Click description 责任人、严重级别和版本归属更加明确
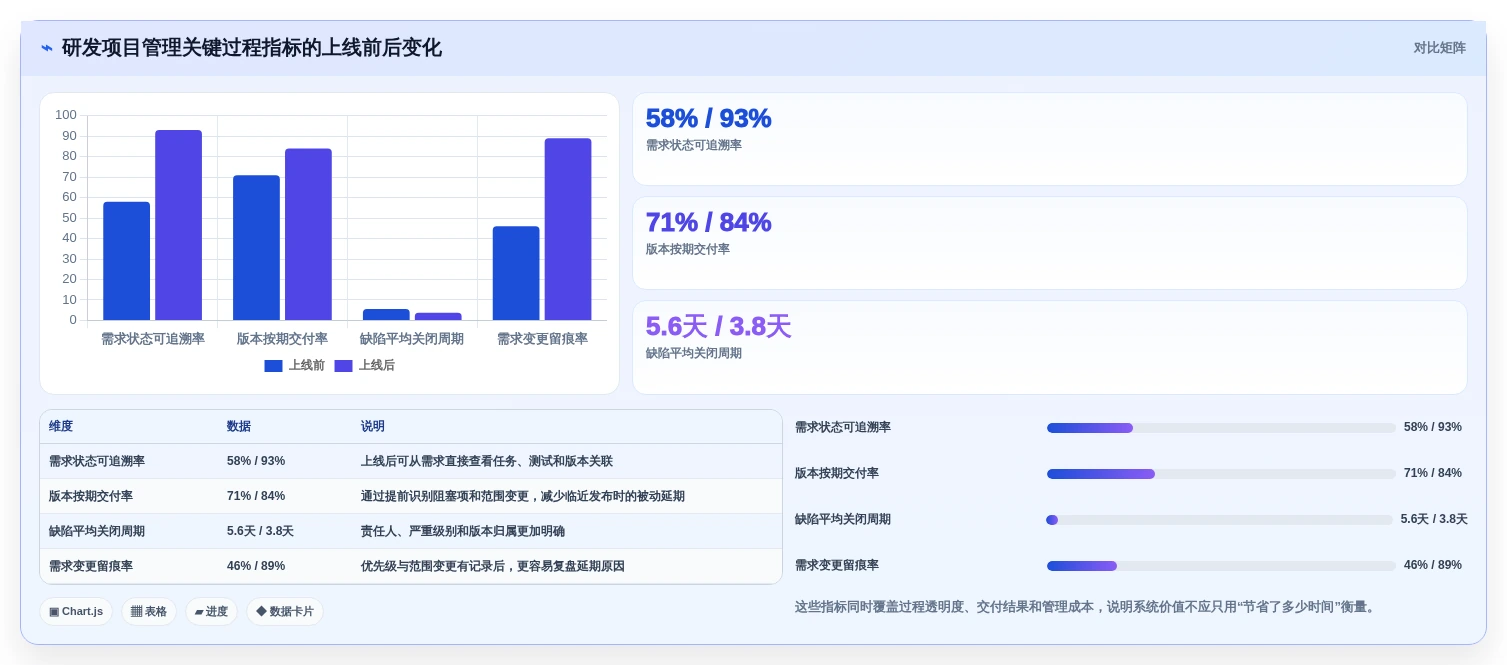Screen dimensions: 1507x665 [463, 531]
